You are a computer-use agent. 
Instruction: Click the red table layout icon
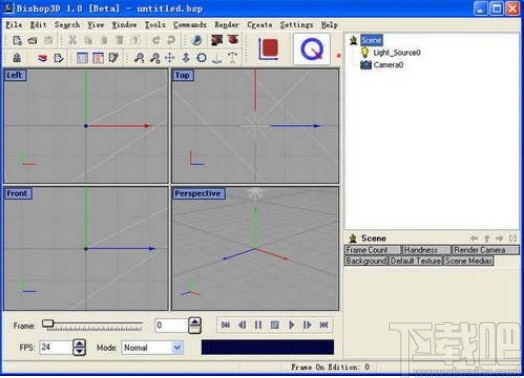(x=98, y=58)
